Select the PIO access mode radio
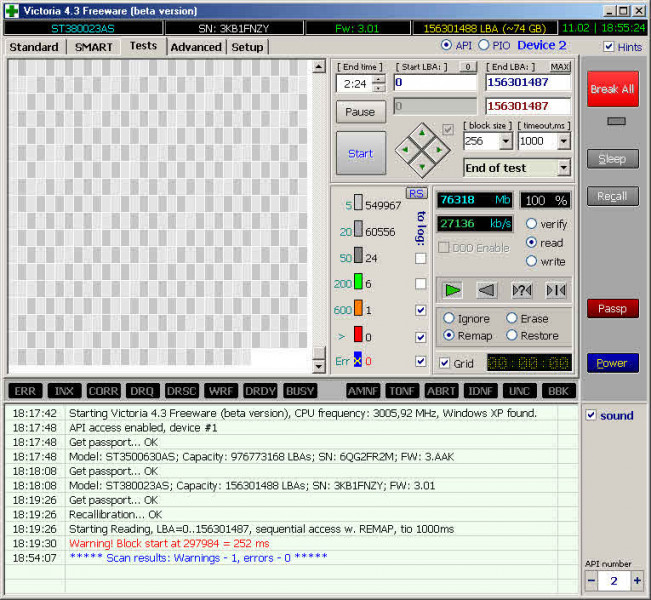This screenshot has width=651, height=600. [x=484, y=45]
